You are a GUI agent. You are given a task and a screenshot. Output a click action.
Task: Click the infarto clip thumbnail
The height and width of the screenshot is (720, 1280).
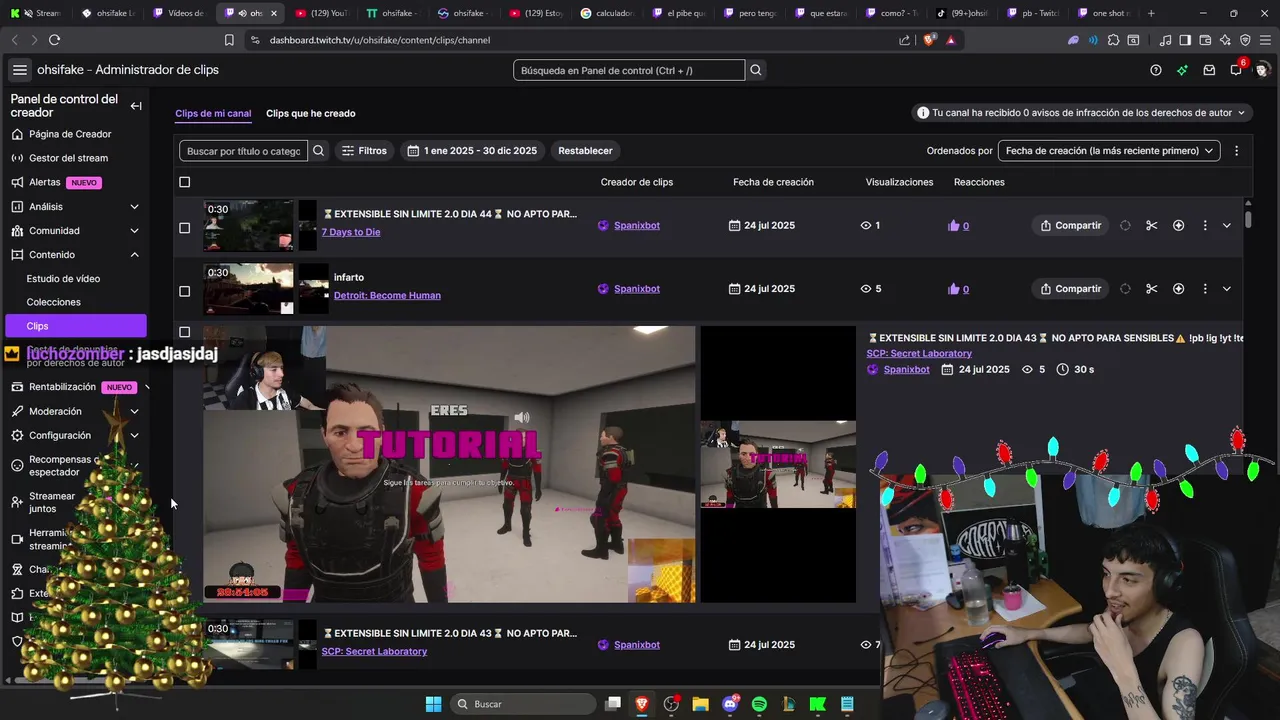(248, 289)
